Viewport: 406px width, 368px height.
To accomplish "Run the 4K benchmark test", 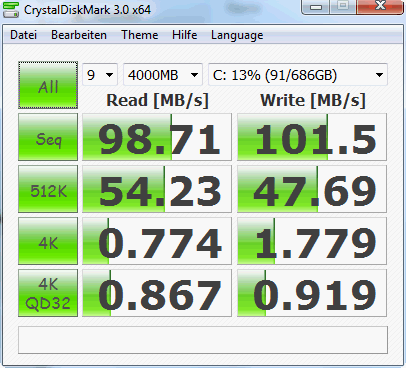I will [48, 241].
